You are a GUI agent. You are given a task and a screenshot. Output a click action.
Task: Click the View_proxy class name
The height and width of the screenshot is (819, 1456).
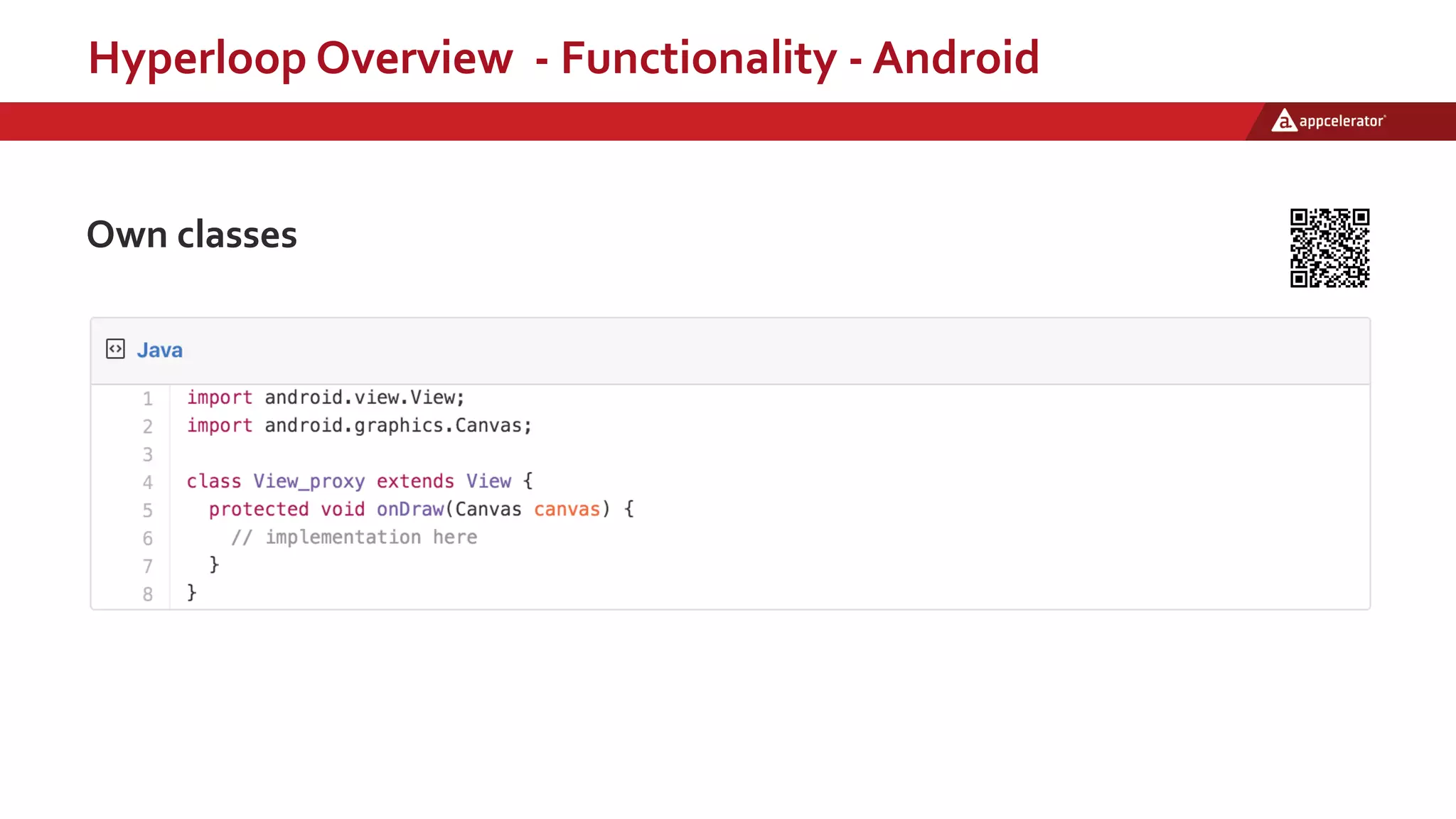coord(309,481)
